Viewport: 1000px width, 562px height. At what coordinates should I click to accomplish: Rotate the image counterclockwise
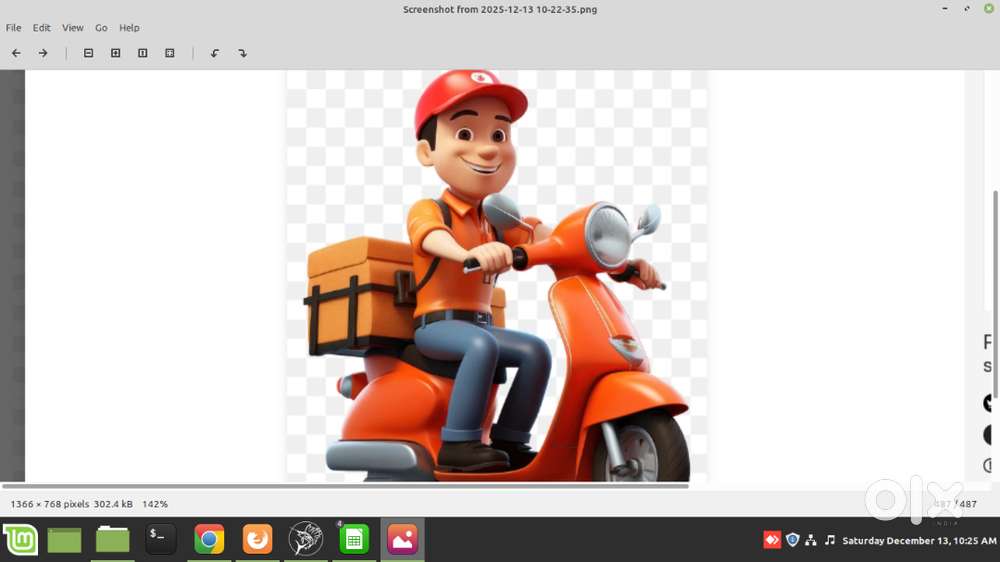tap(214, 53)
